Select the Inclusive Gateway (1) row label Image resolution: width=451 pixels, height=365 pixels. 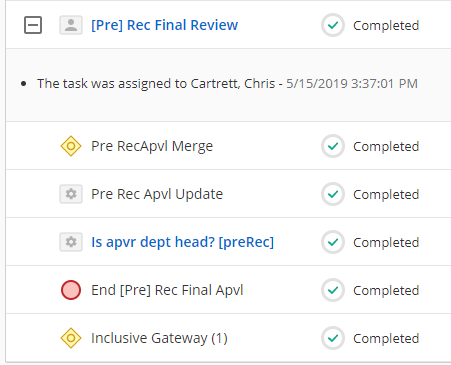[159, 338]
